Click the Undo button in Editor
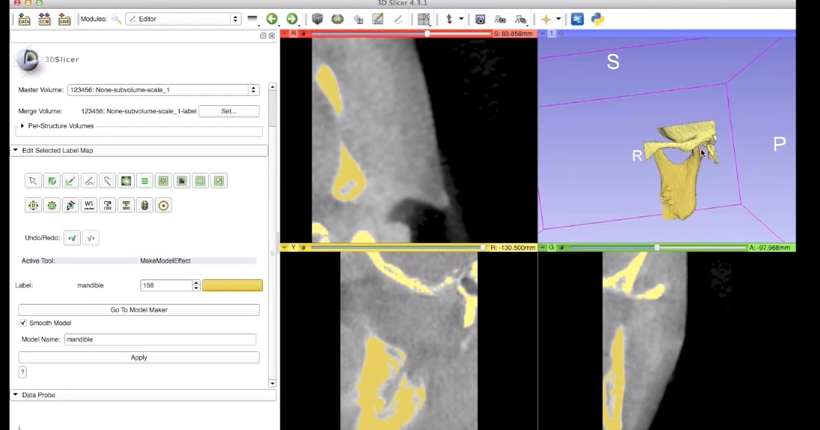Screen dimensions: 820x430 tap(72, 238)
